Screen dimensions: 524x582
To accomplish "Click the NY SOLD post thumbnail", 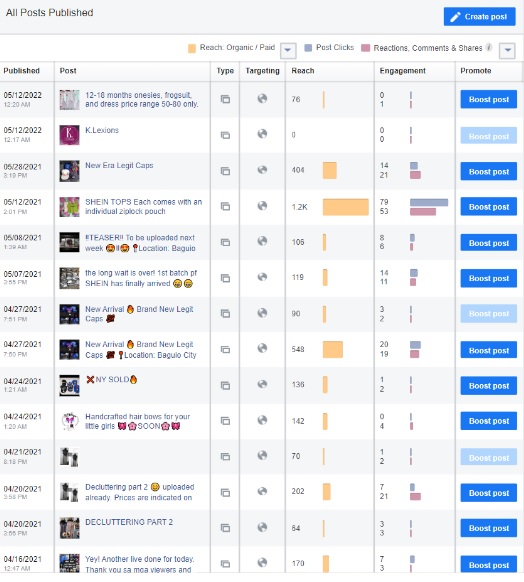I will (69, 385).
